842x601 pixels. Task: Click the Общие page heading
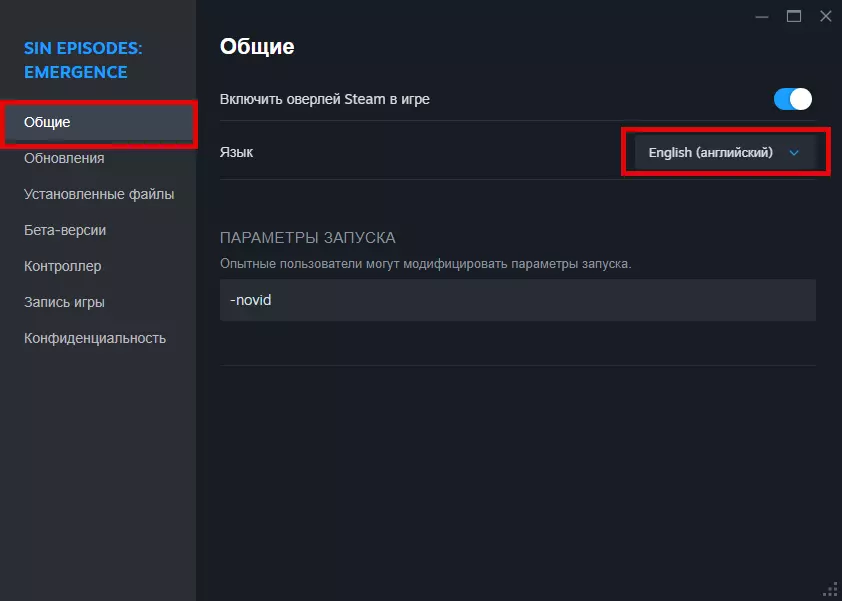[x=256, y=46]
